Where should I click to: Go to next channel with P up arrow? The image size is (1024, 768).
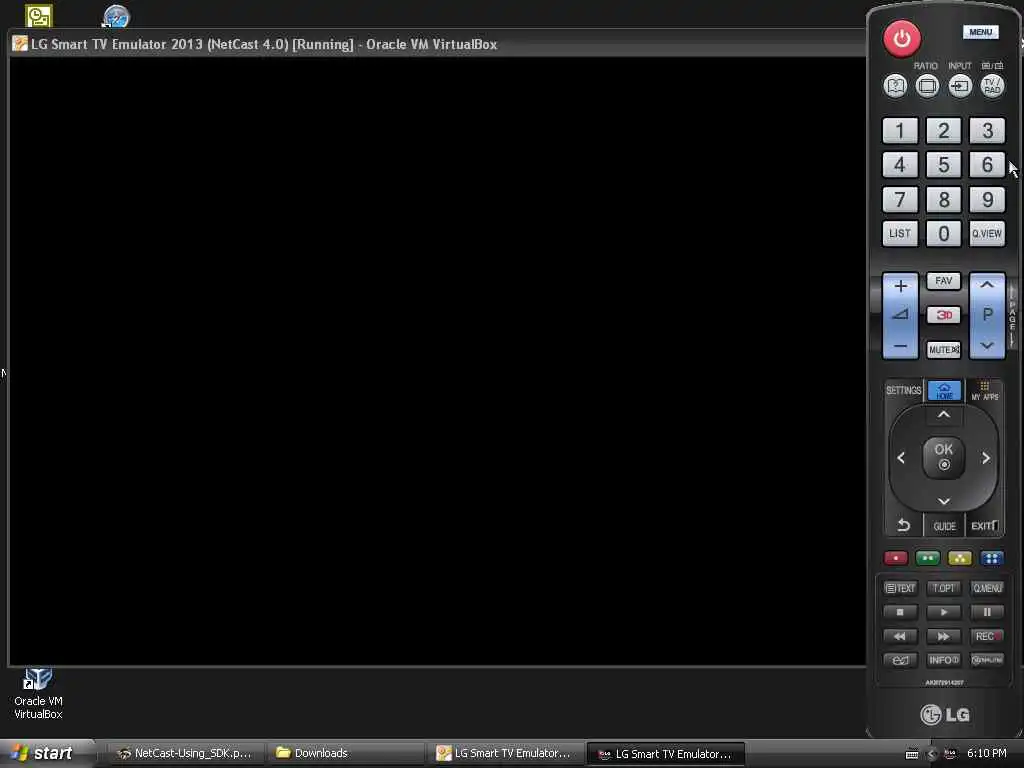point(987,285)
